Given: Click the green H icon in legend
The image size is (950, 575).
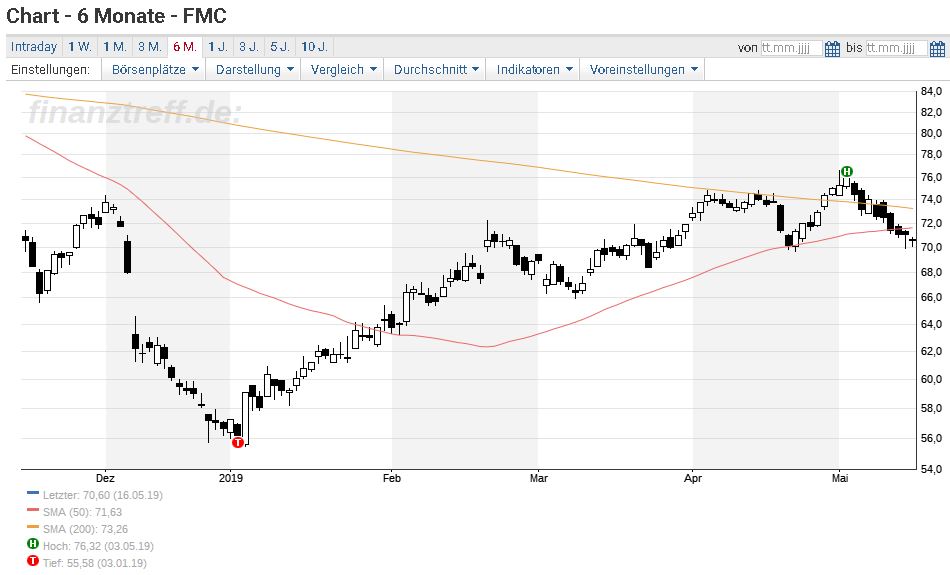Looking at the screenshot, I should [33, 544].
